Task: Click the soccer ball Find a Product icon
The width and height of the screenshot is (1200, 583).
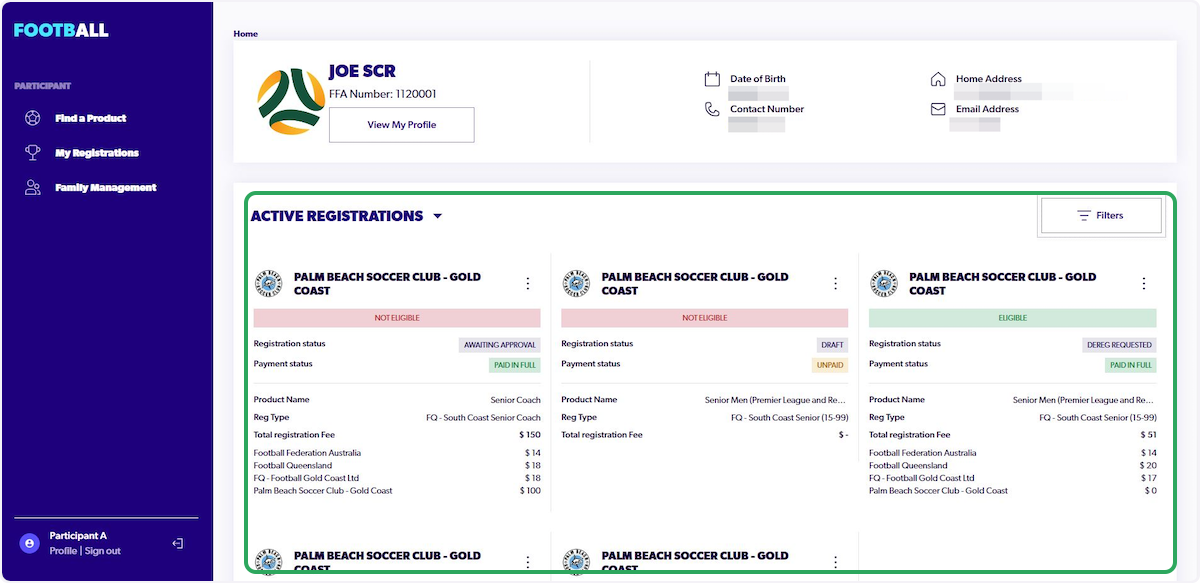Action: click(33, 118)
